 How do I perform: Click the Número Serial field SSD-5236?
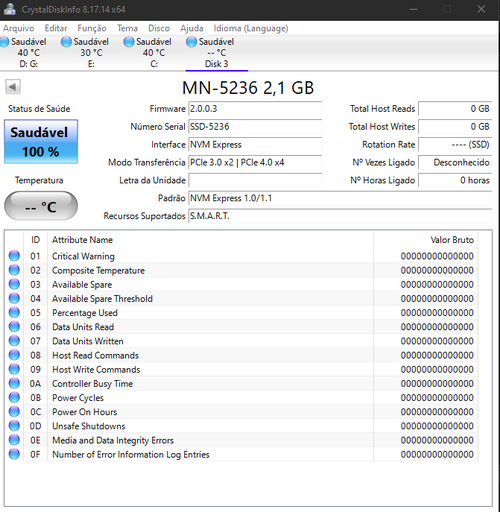255,127
